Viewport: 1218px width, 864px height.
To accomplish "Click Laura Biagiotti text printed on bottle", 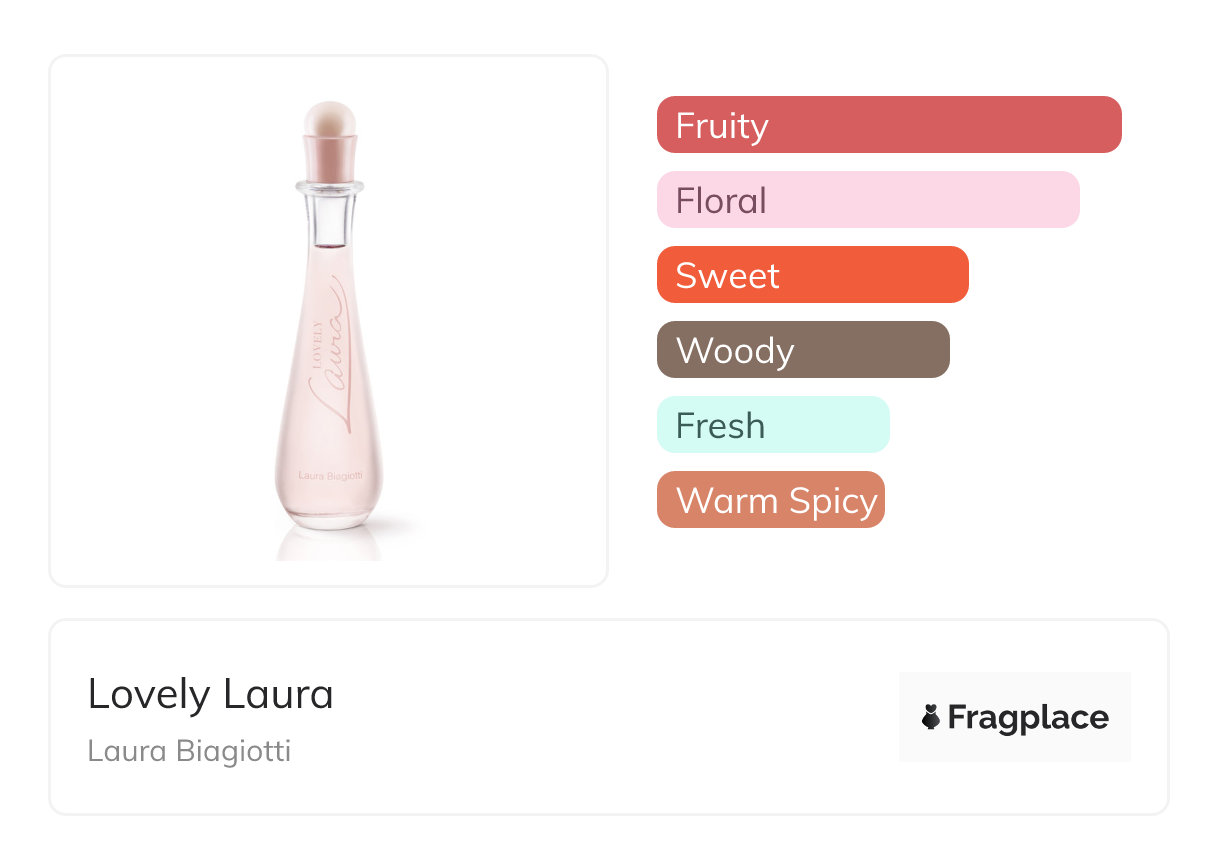I will point(329,474).
